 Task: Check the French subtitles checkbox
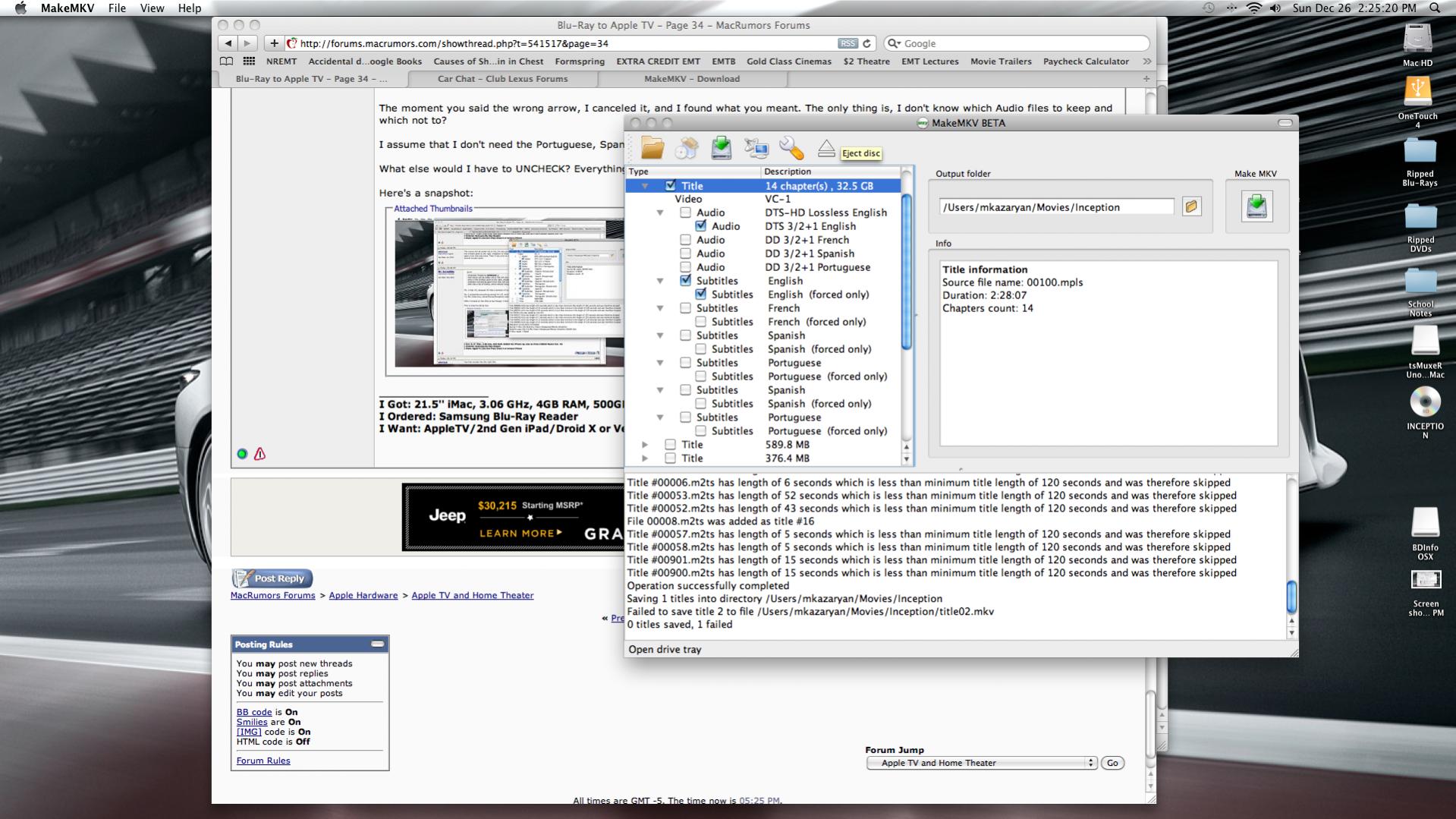(x=685, y=308)
